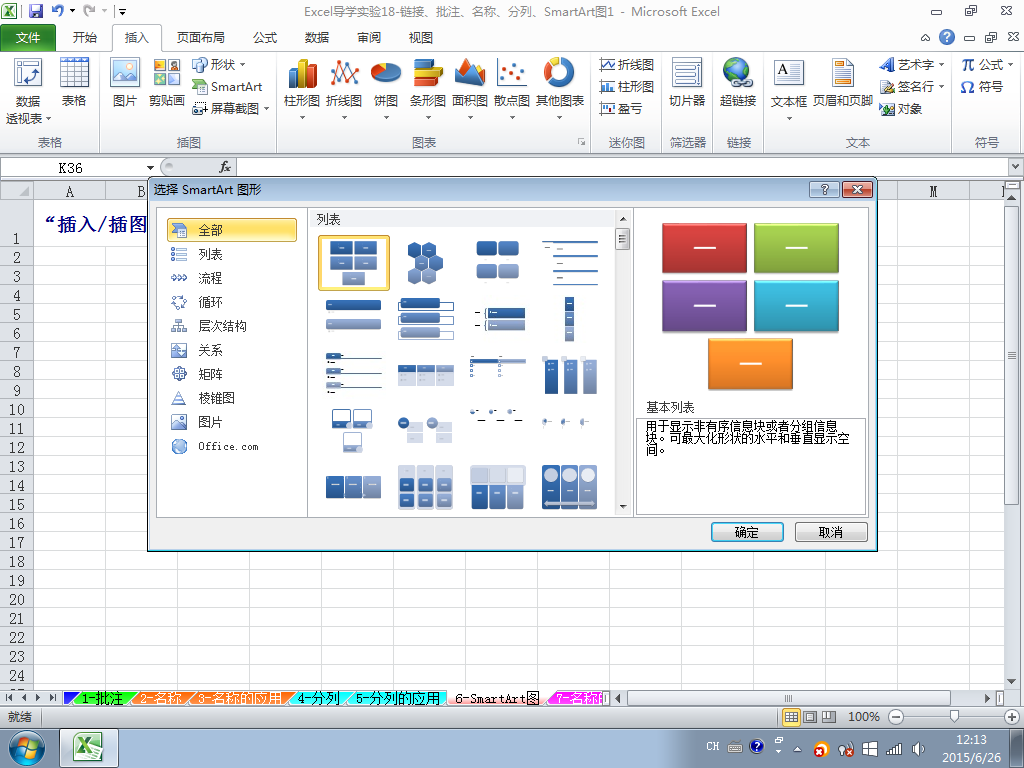Insert a PivotTable (数据透视表)
Image resolution: width=1024 pixels, height=768 pixels.
(x=28, y=90)
